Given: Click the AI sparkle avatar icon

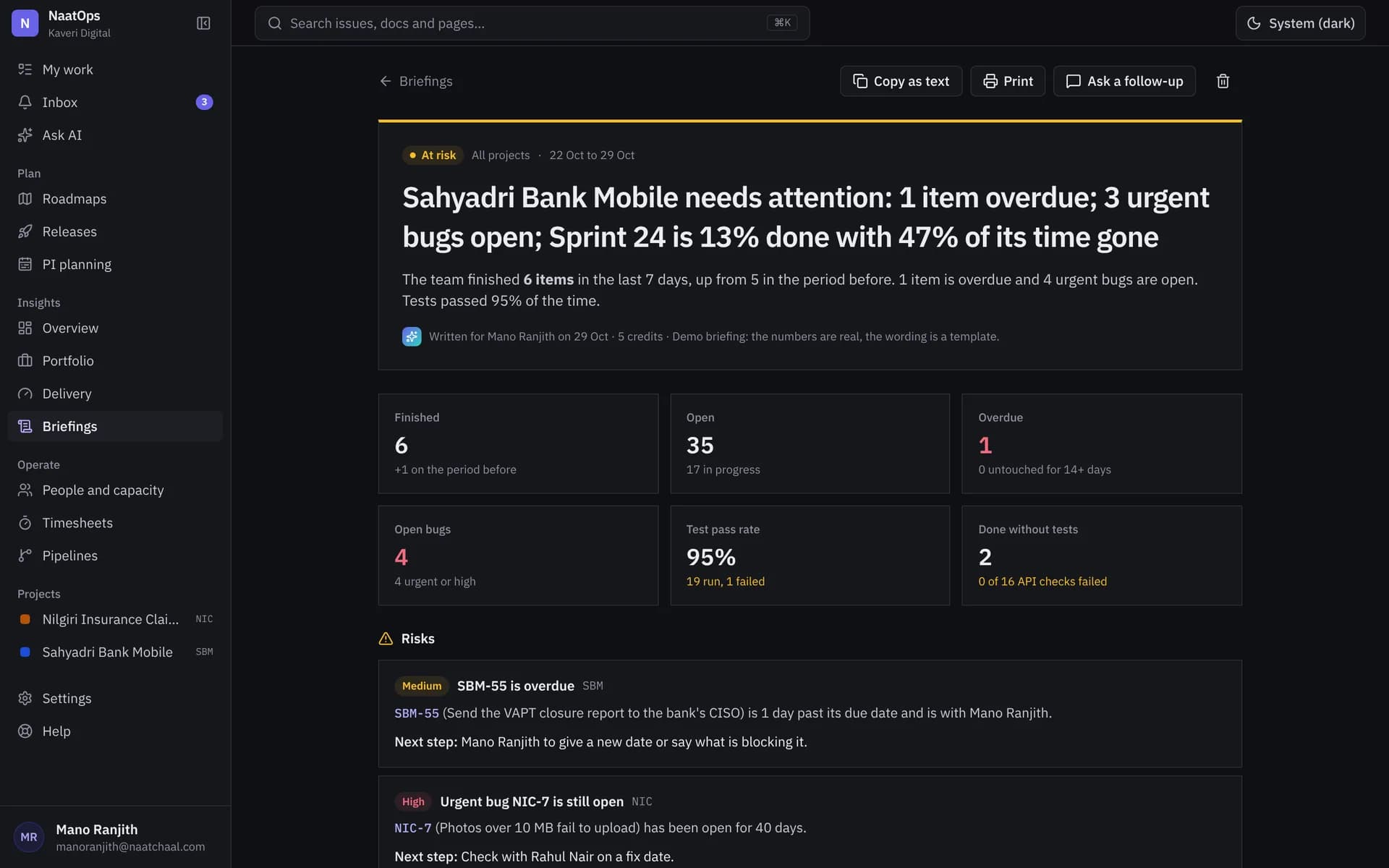Looking at the screenshot, I should pyautogui.click(x=412, y=336).
